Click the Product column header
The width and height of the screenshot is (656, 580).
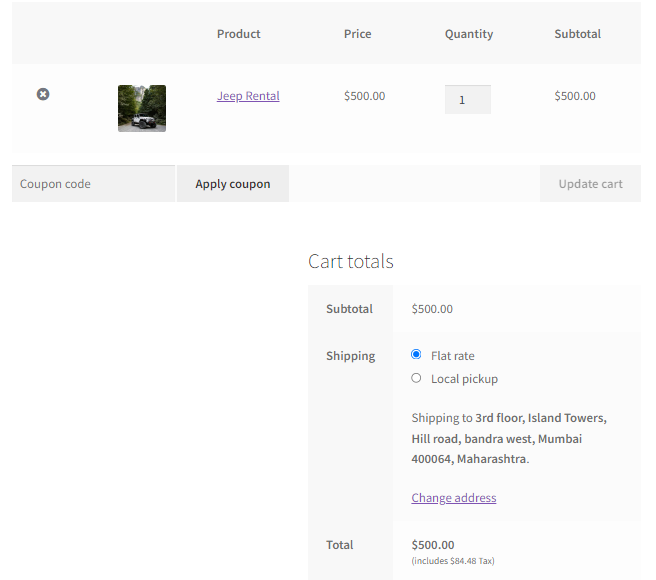pos(238,34)
